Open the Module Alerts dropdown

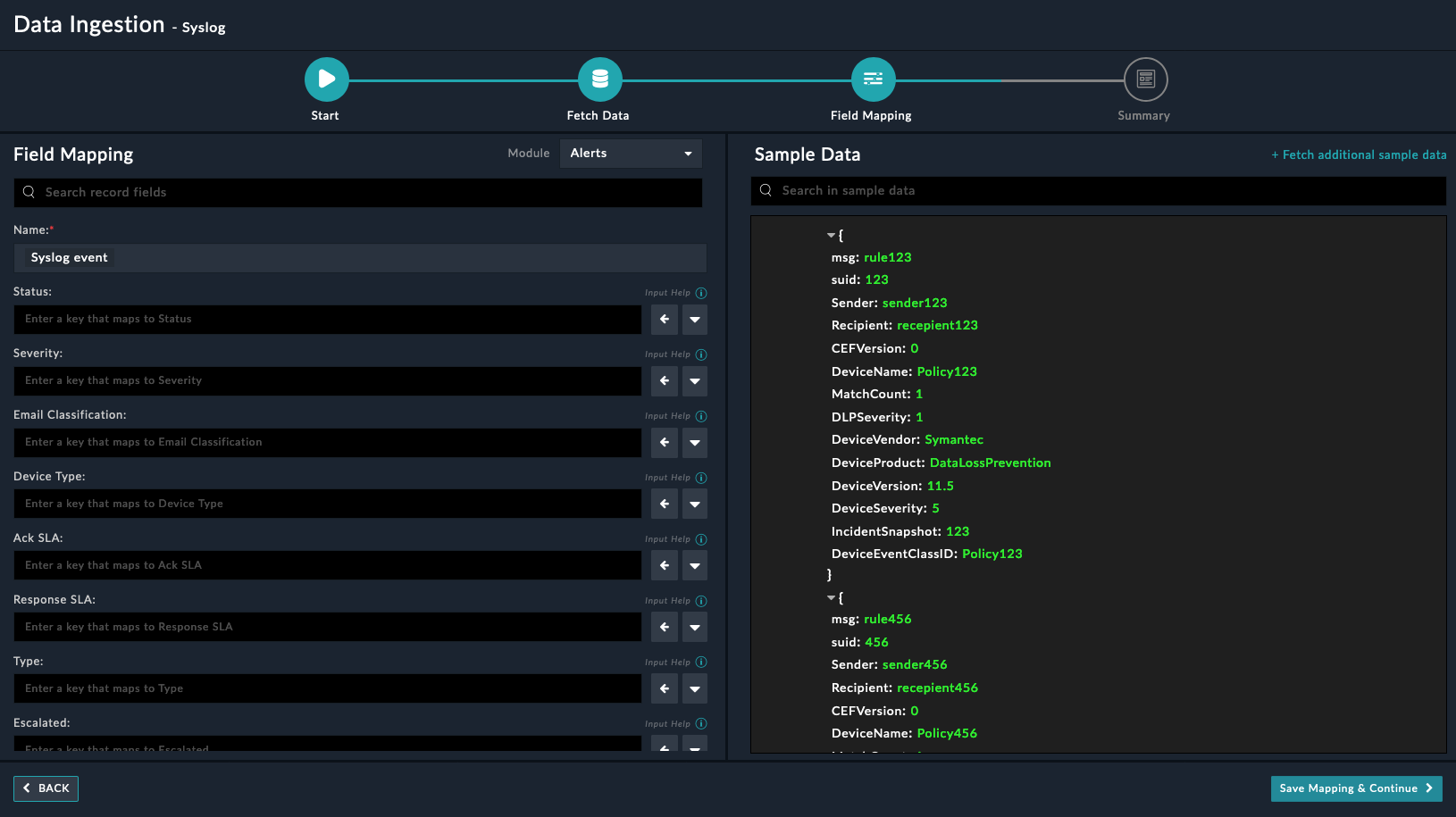pyautogui.click(x=631, y=154)
